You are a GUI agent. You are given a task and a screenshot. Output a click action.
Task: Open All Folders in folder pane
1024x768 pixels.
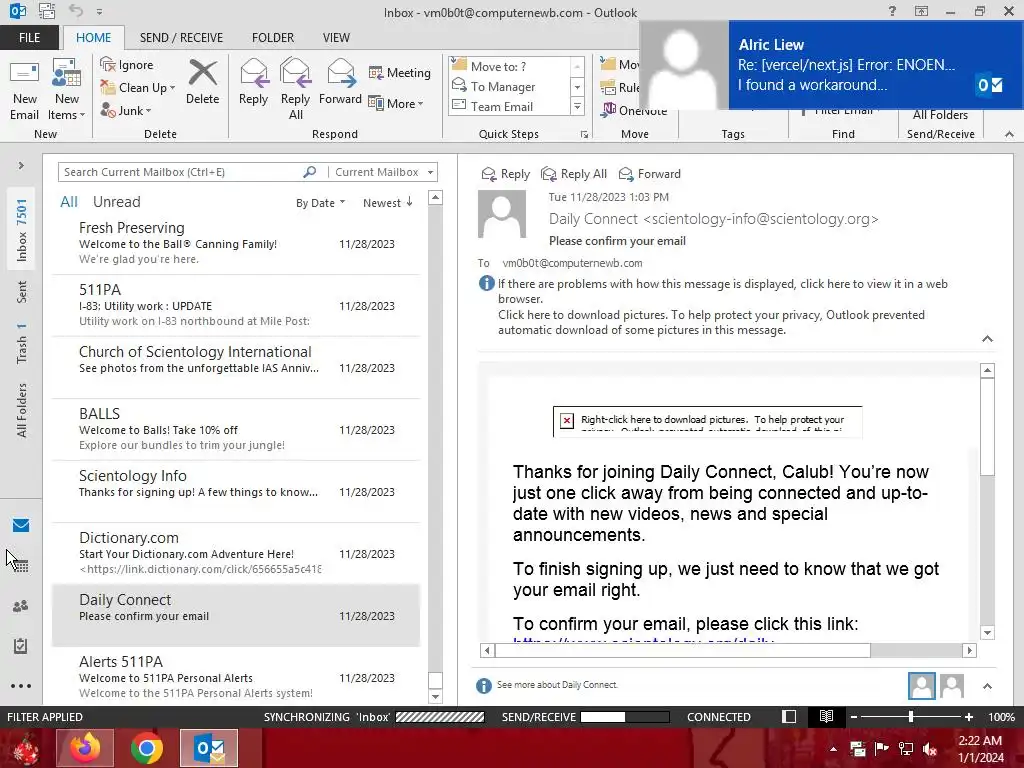pyautogui.click(x=22, y=410)
